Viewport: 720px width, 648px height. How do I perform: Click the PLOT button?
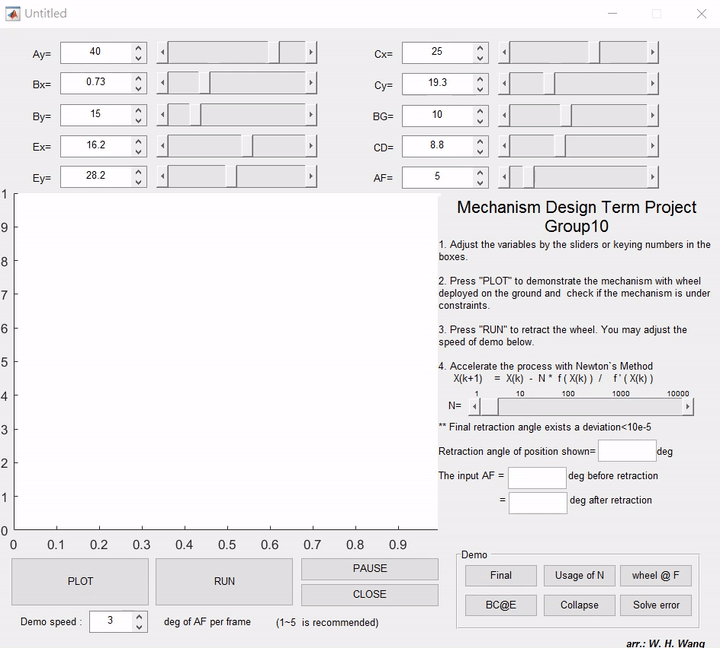click(80, 581)
